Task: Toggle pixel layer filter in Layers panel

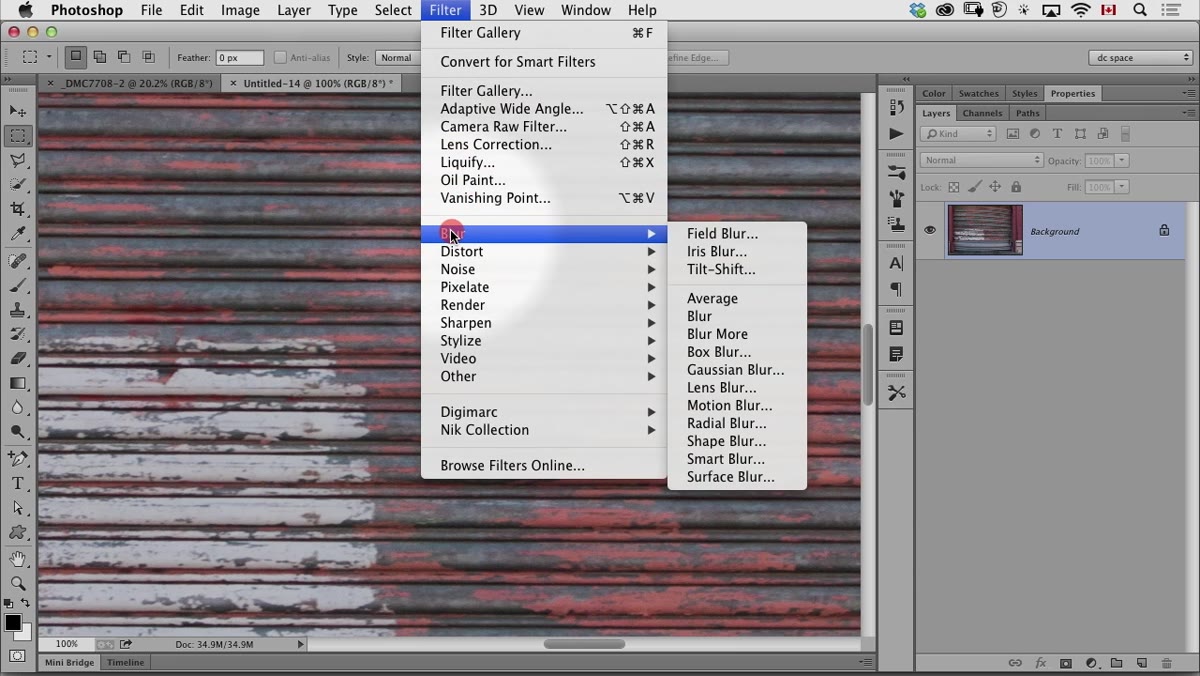Action: (x=1013, y=134)
